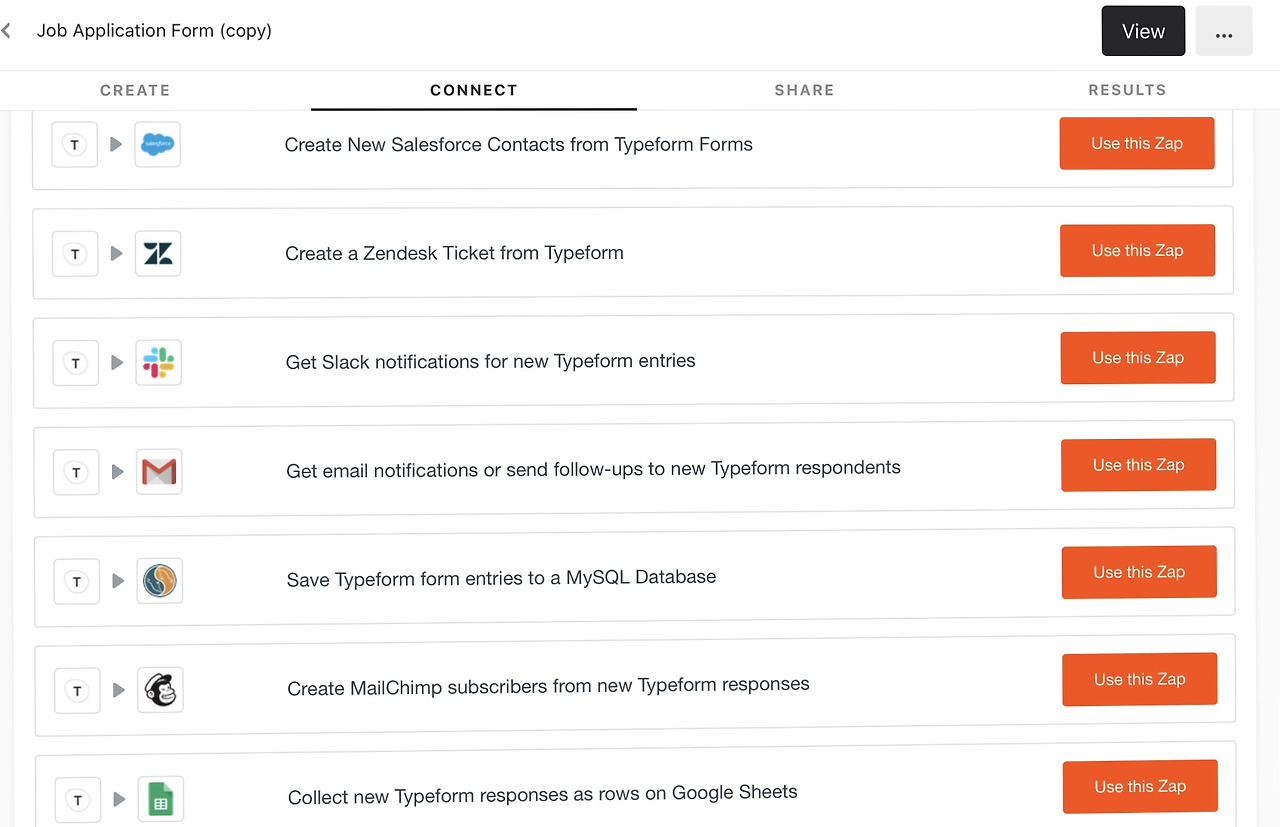Image resolution: width=1280 pixels, height=827 pixels.
Task: Use this Zap for Slack notifications
Action: (x=1138, y=358)
